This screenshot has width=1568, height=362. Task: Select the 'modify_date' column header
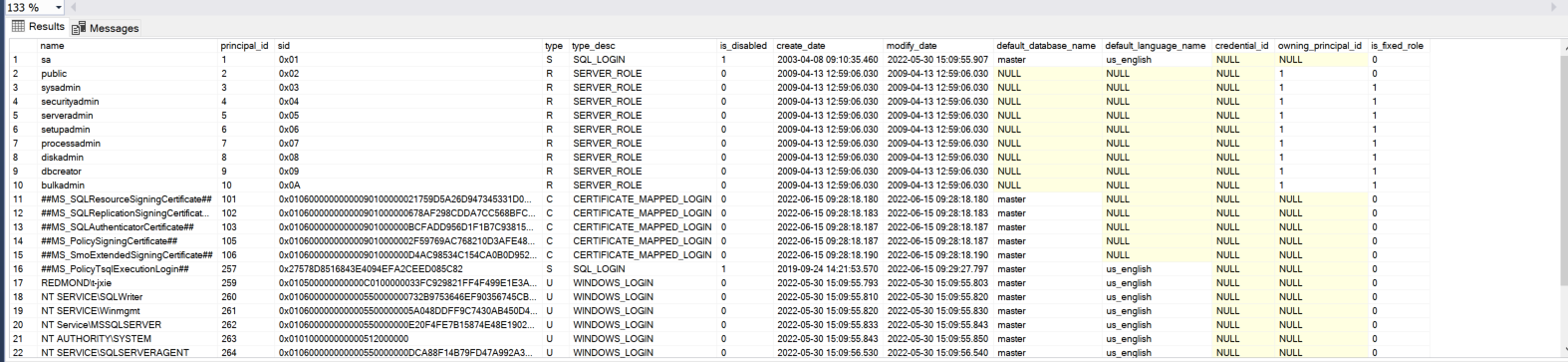pyautogui.click(x=938, y=46)
